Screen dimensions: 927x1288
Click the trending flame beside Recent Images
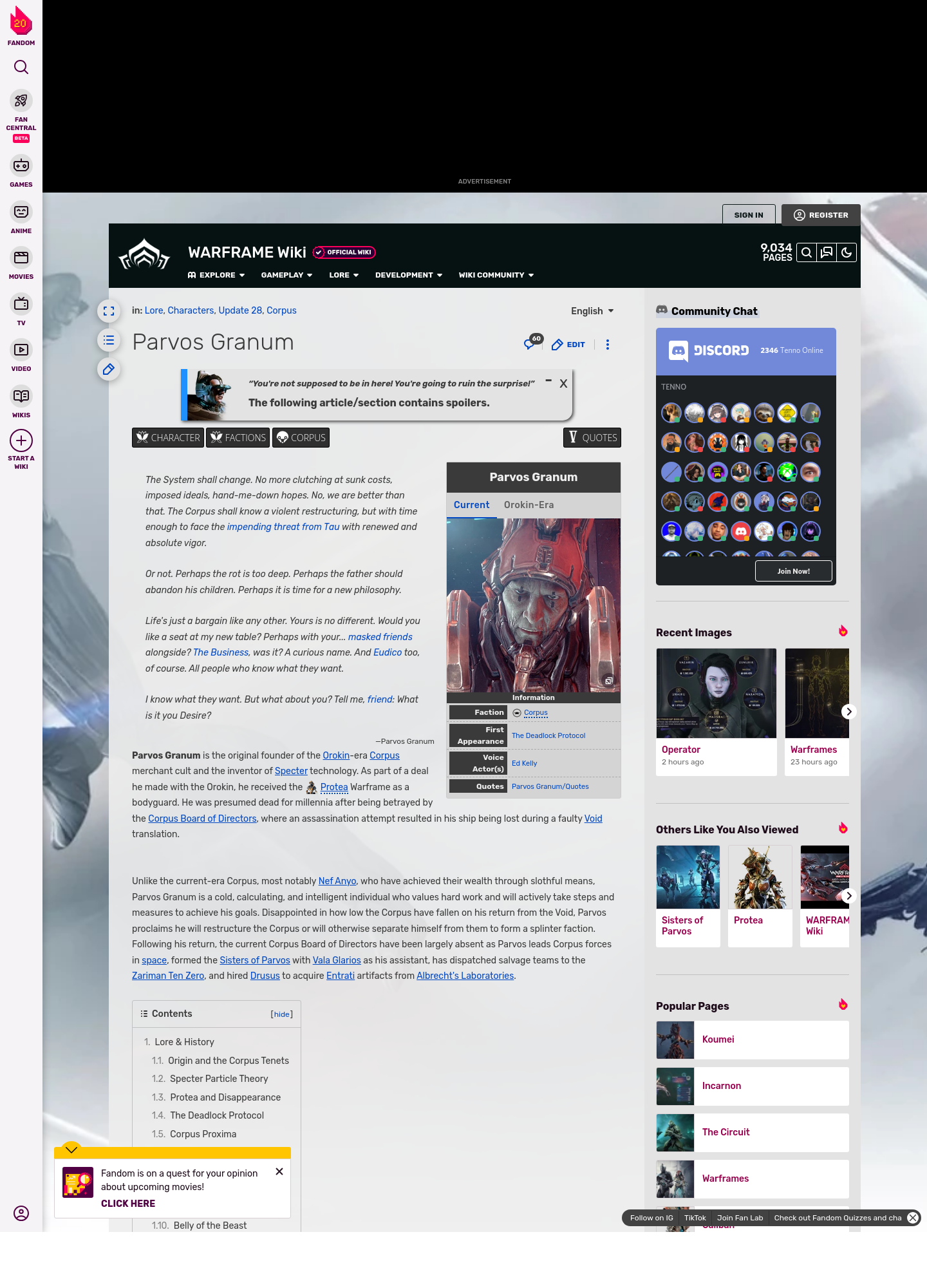(843, 631)
